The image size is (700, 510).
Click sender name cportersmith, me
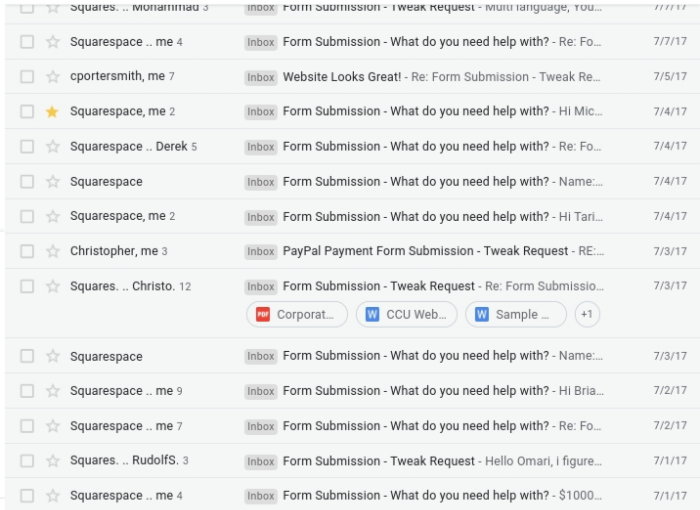coord(117,76)
